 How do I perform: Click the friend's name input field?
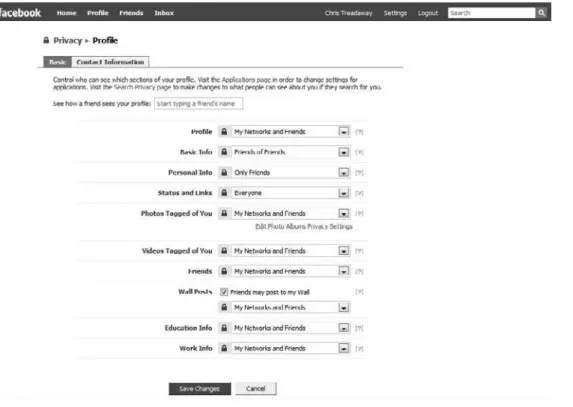coord(198,104)
